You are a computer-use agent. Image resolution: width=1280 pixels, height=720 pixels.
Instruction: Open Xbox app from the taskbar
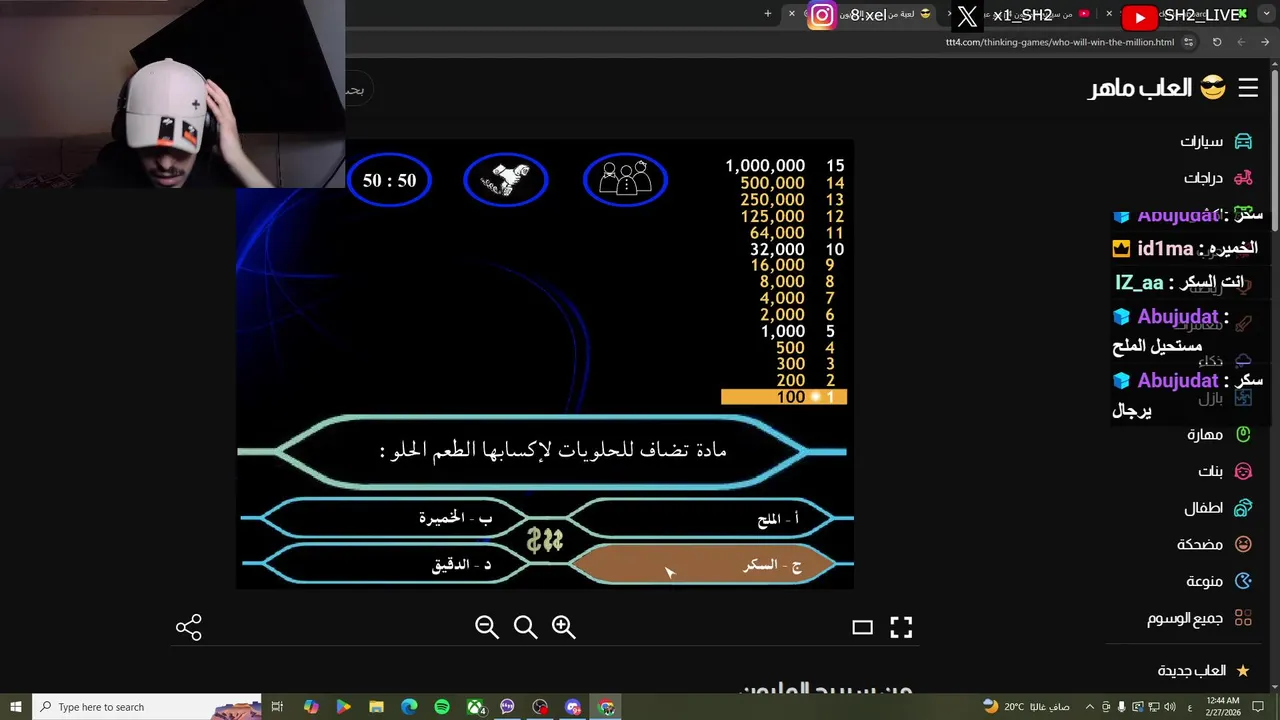pos(475,707)
